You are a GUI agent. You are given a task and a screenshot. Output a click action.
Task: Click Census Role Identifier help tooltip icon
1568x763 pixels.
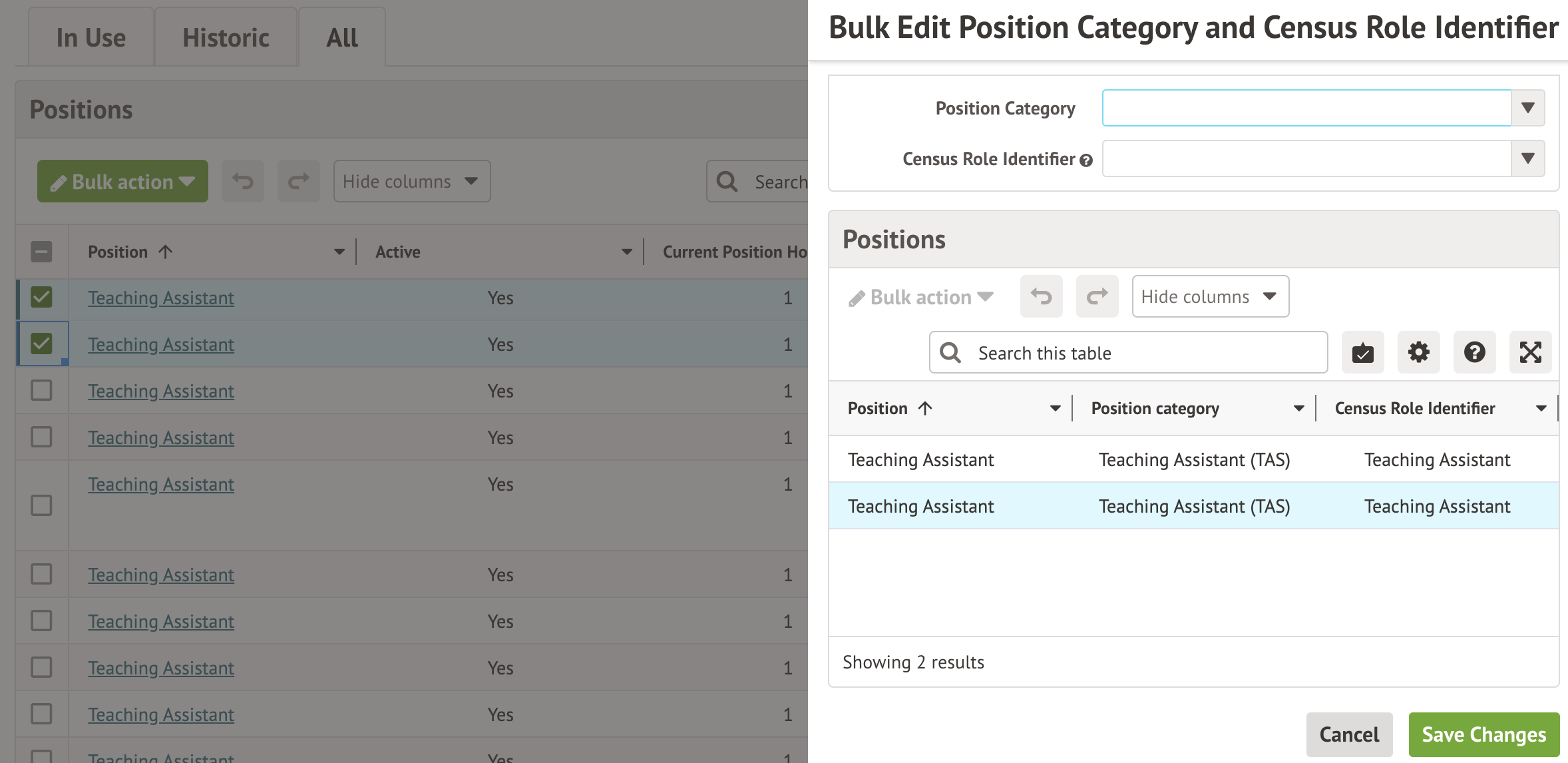coord(1086,160)
